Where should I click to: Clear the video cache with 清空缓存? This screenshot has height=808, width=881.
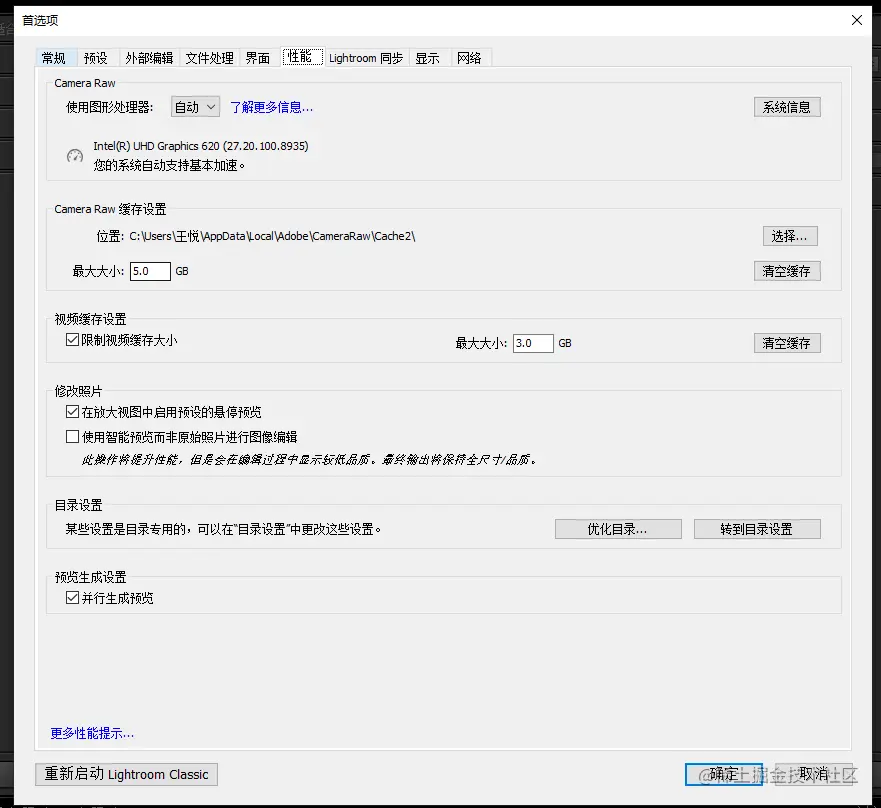click(x=787, y=343)
